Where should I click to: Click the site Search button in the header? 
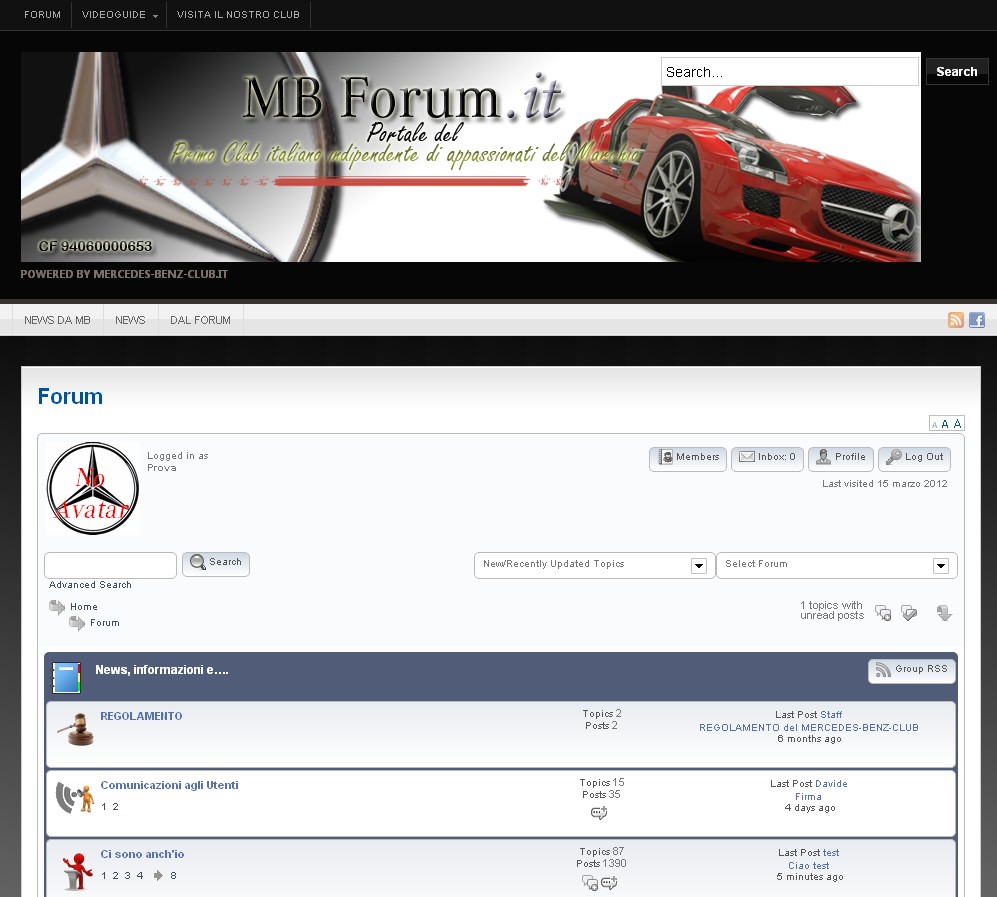tap(956, 71)
